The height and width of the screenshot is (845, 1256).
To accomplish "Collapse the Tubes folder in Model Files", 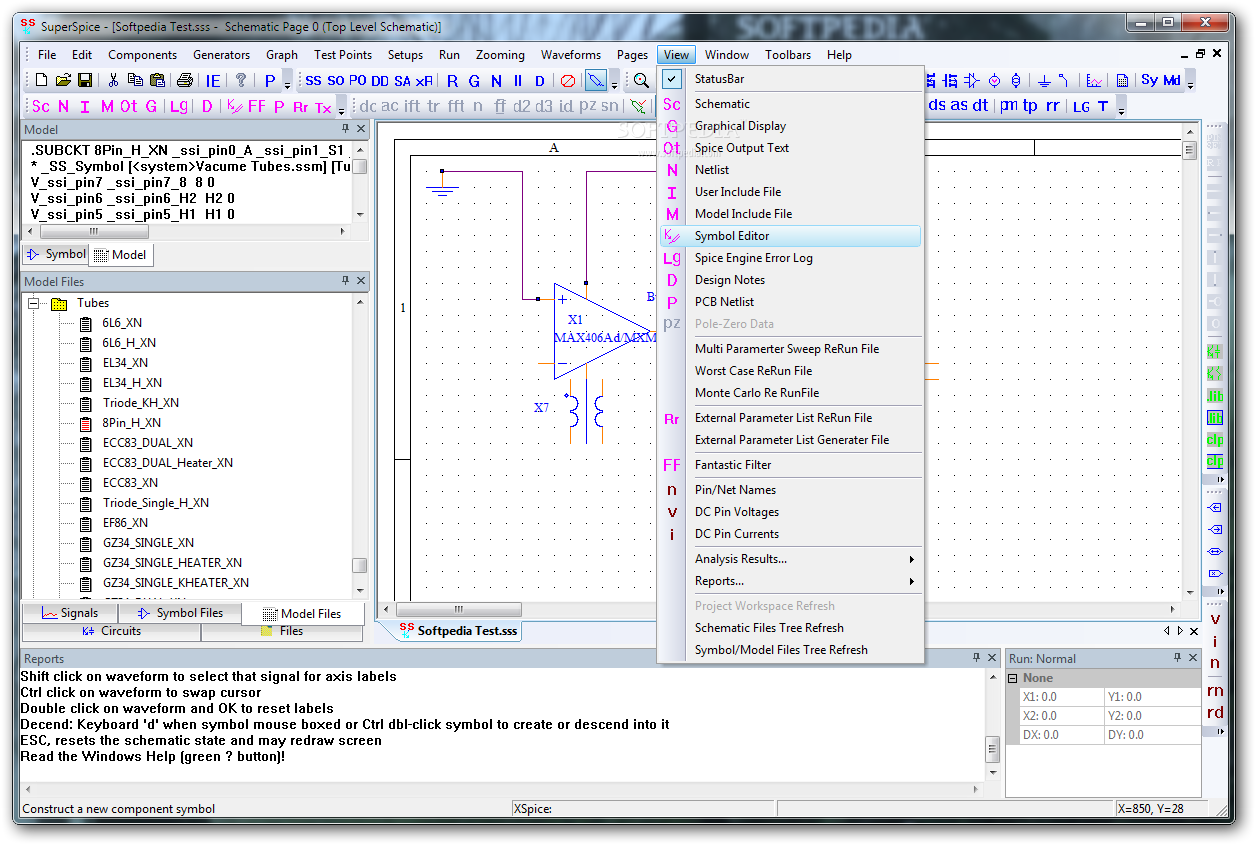I will (33, 303).
